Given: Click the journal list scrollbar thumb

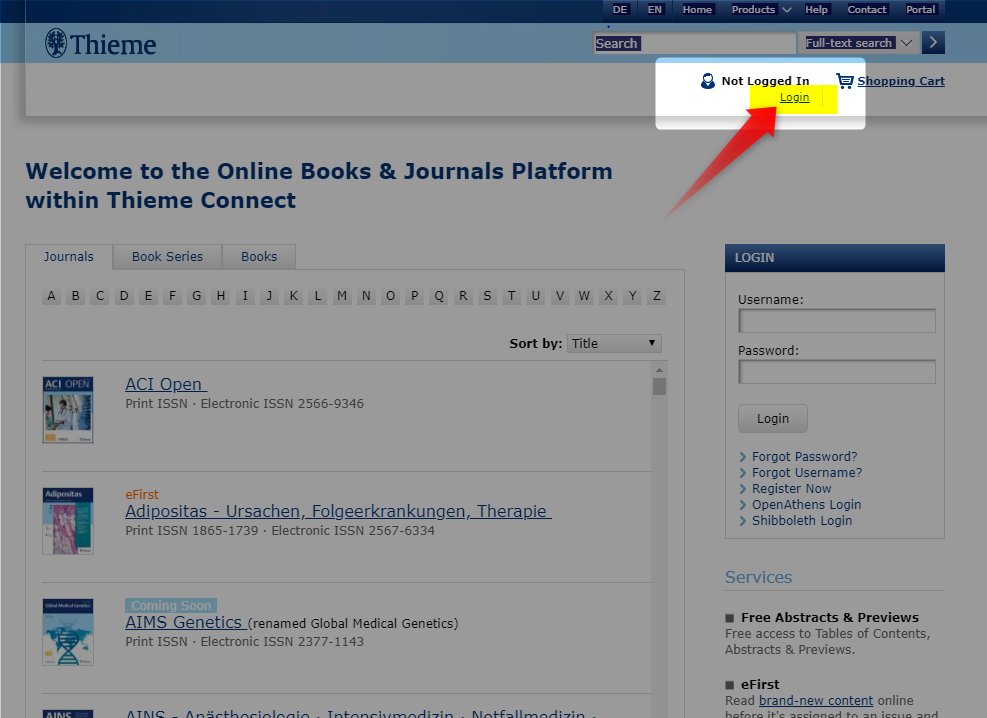Looking at the screenshot, I should tap(659, 386).
